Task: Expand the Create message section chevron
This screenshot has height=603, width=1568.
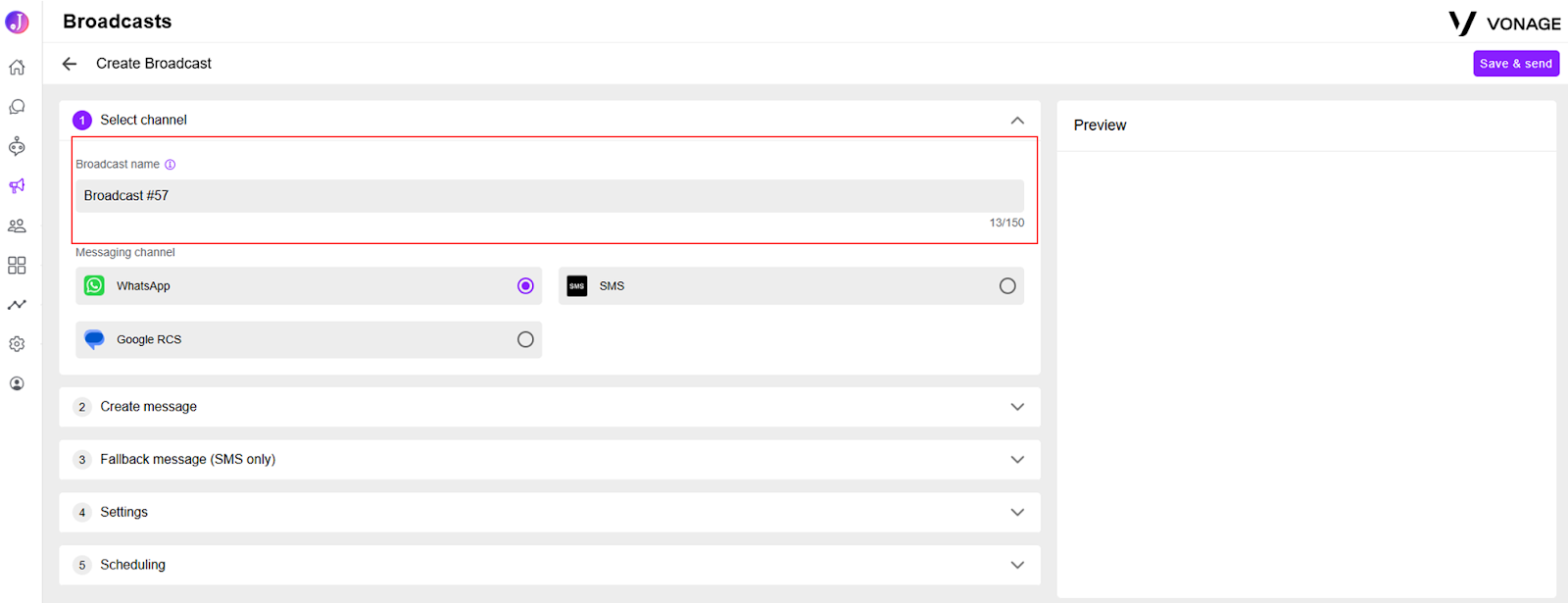Action: tap(1017, 407)
